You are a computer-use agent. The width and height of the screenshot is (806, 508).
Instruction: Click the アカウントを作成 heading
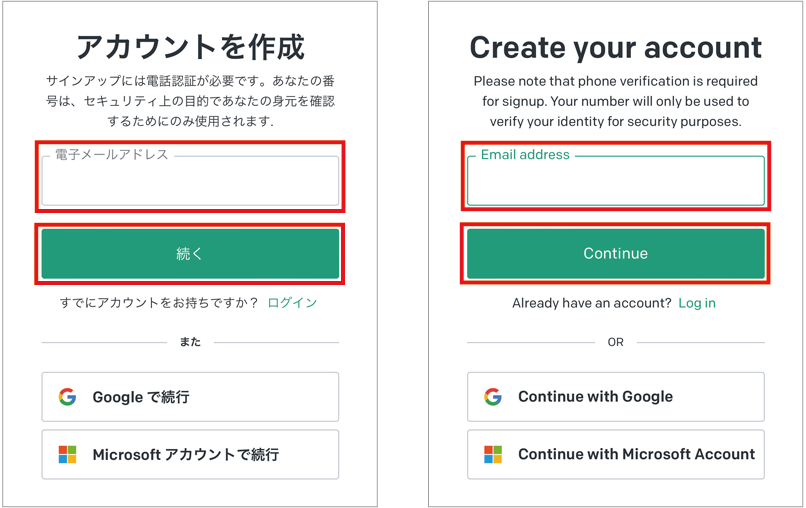pyautogui.click(x=190, y=47)
